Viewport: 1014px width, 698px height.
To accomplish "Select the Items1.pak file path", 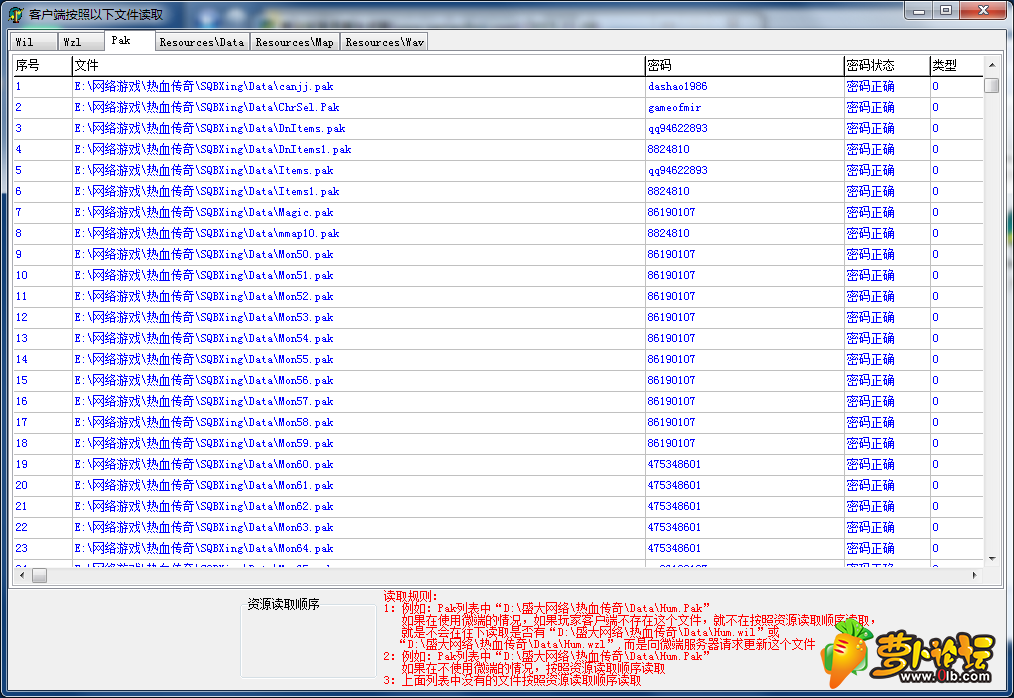I will coord(207,191).
